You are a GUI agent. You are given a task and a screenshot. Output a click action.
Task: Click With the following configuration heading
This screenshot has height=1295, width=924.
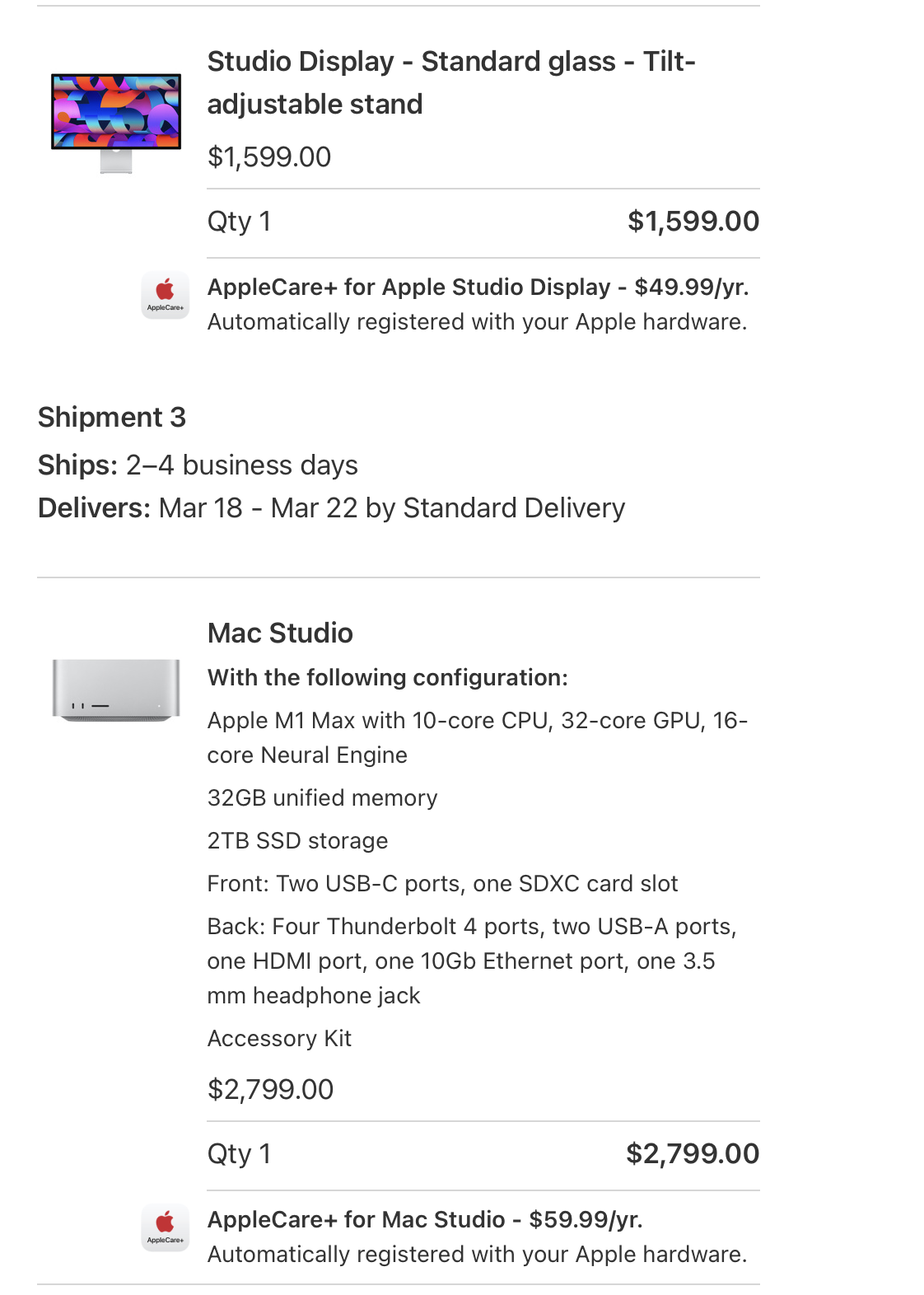[387, 677]
